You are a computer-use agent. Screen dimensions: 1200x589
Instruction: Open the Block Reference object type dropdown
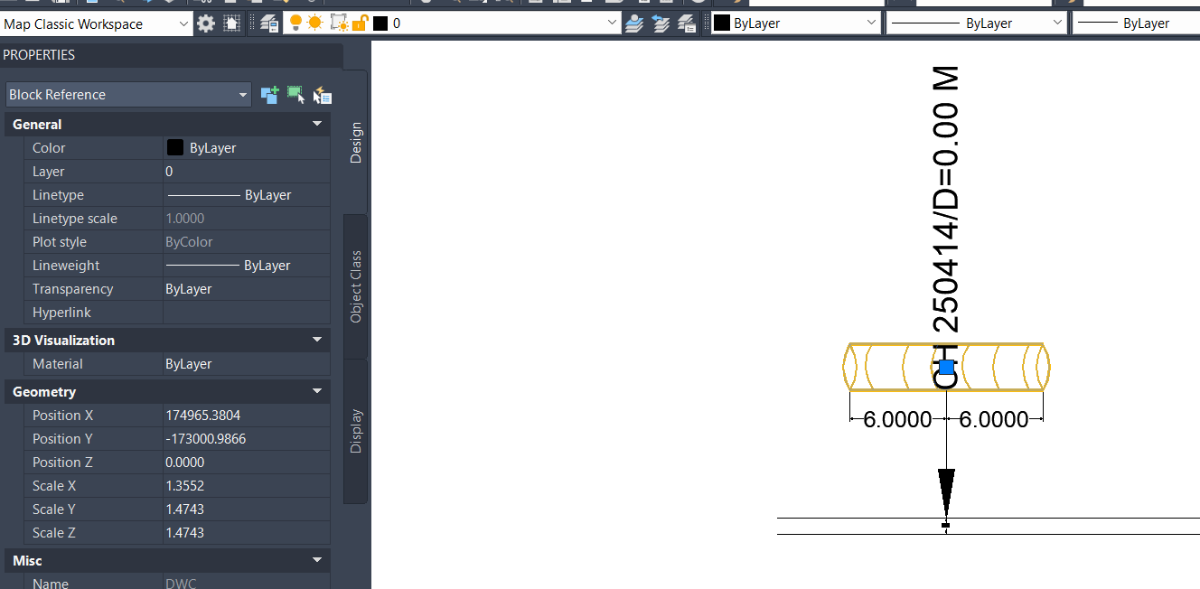pos(128,95)
